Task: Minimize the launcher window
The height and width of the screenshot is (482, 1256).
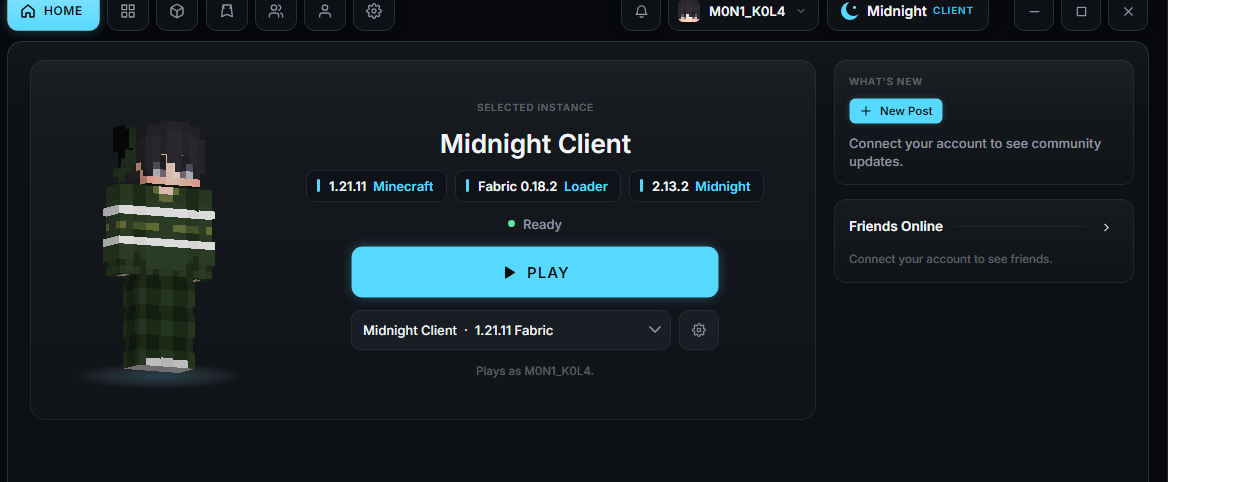Action: (1034, 11)
